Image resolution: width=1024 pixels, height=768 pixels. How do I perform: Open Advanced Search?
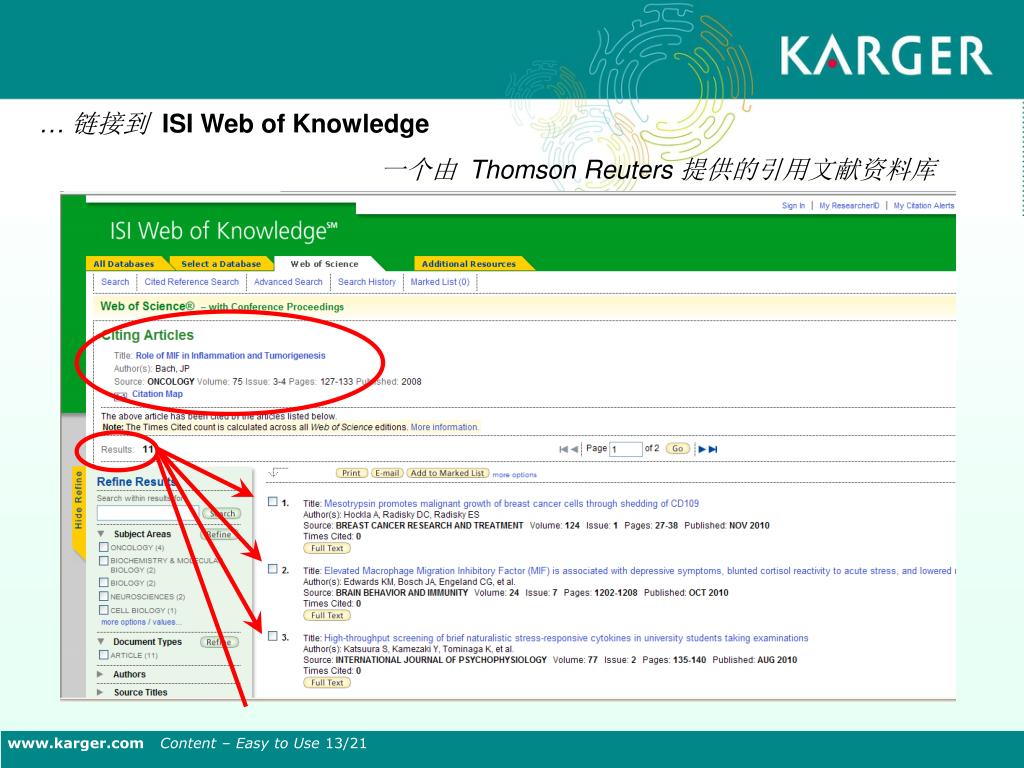pyautogui.click(x=288, y=282)
